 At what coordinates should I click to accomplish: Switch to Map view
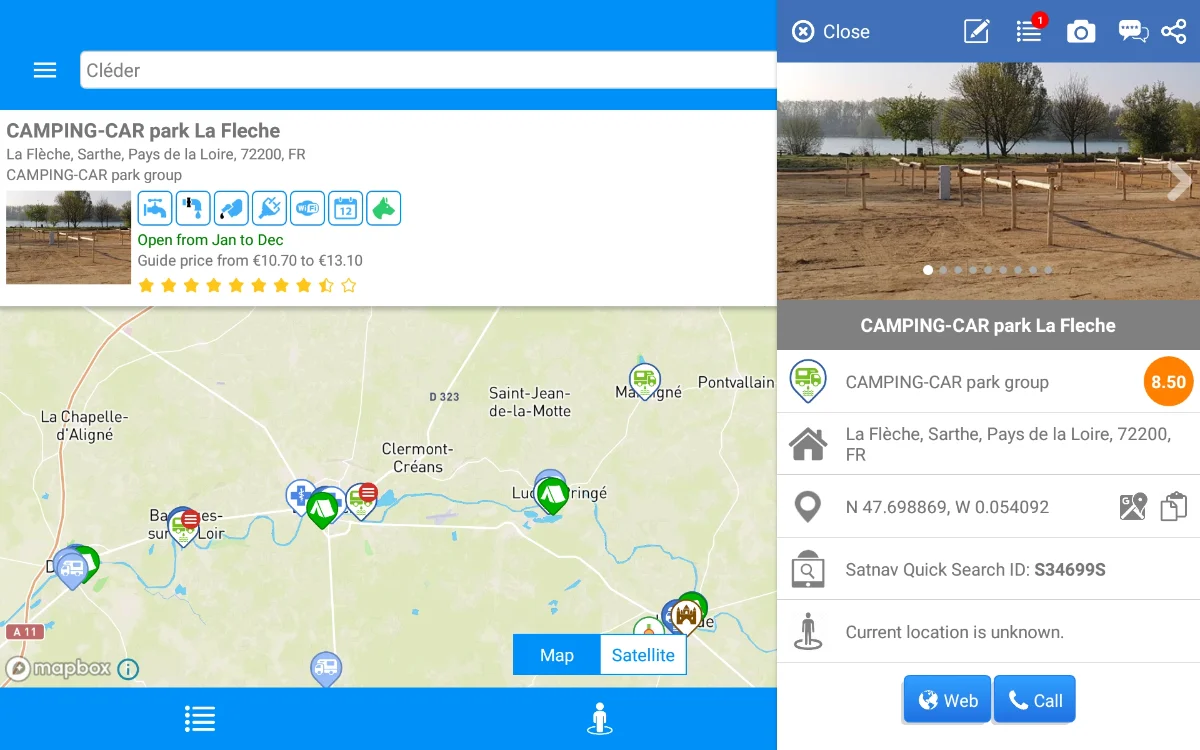click(x=557, y=655)
